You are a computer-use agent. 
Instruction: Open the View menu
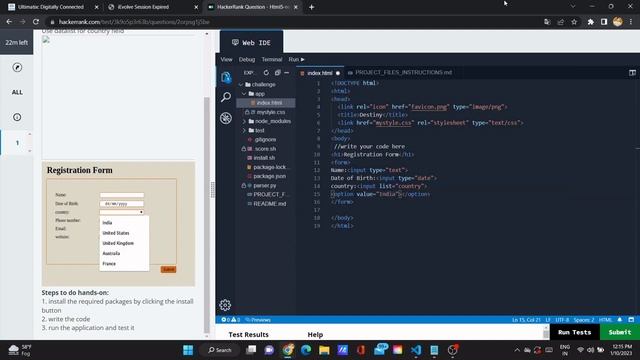click(x=227, y=60)
